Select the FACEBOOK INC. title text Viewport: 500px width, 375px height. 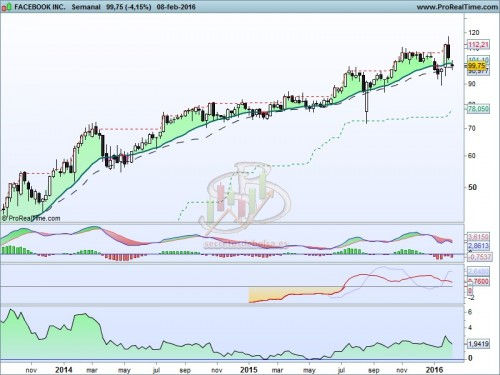[x=40, y=7]
